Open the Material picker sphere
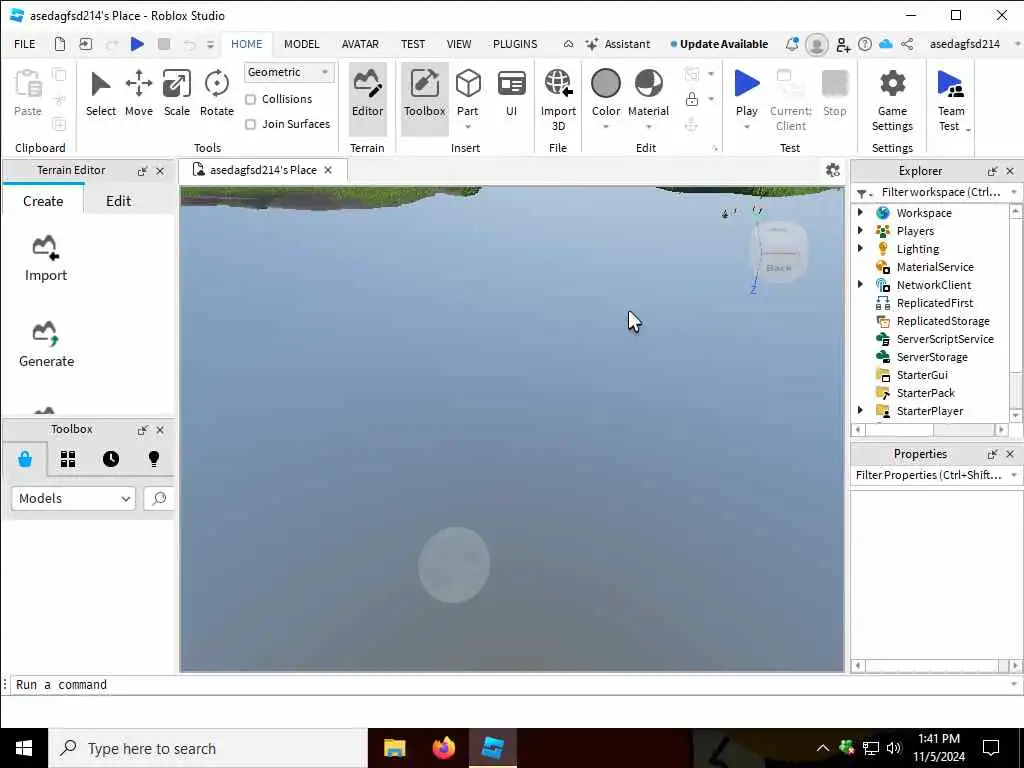Screen dimensions: 1024x768 648,84
